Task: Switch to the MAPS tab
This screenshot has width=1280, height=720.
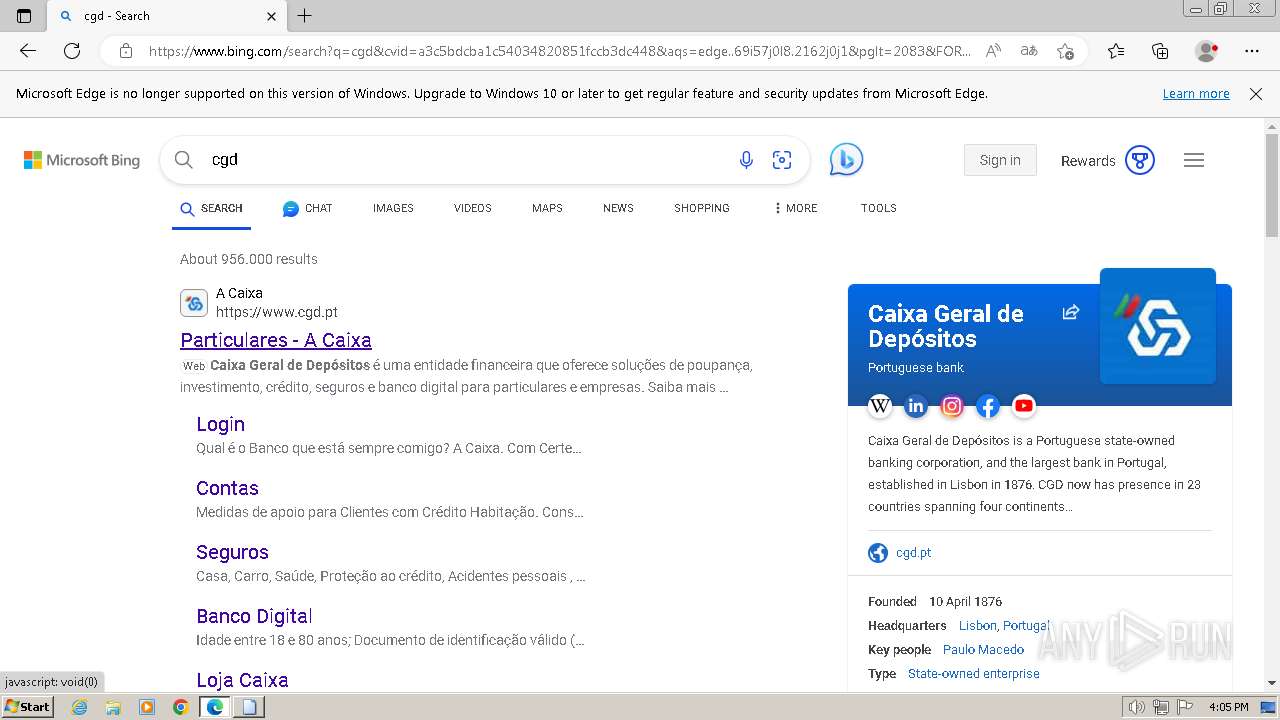Action: point(547,208)
